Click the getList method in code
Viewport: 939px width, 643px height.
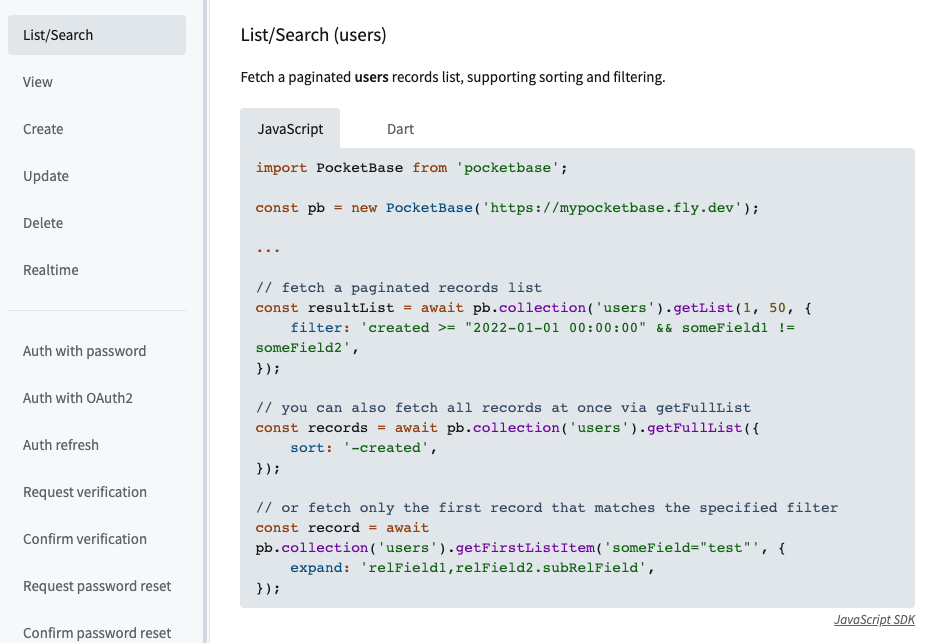pyautogui.click(x=703, y=308)
